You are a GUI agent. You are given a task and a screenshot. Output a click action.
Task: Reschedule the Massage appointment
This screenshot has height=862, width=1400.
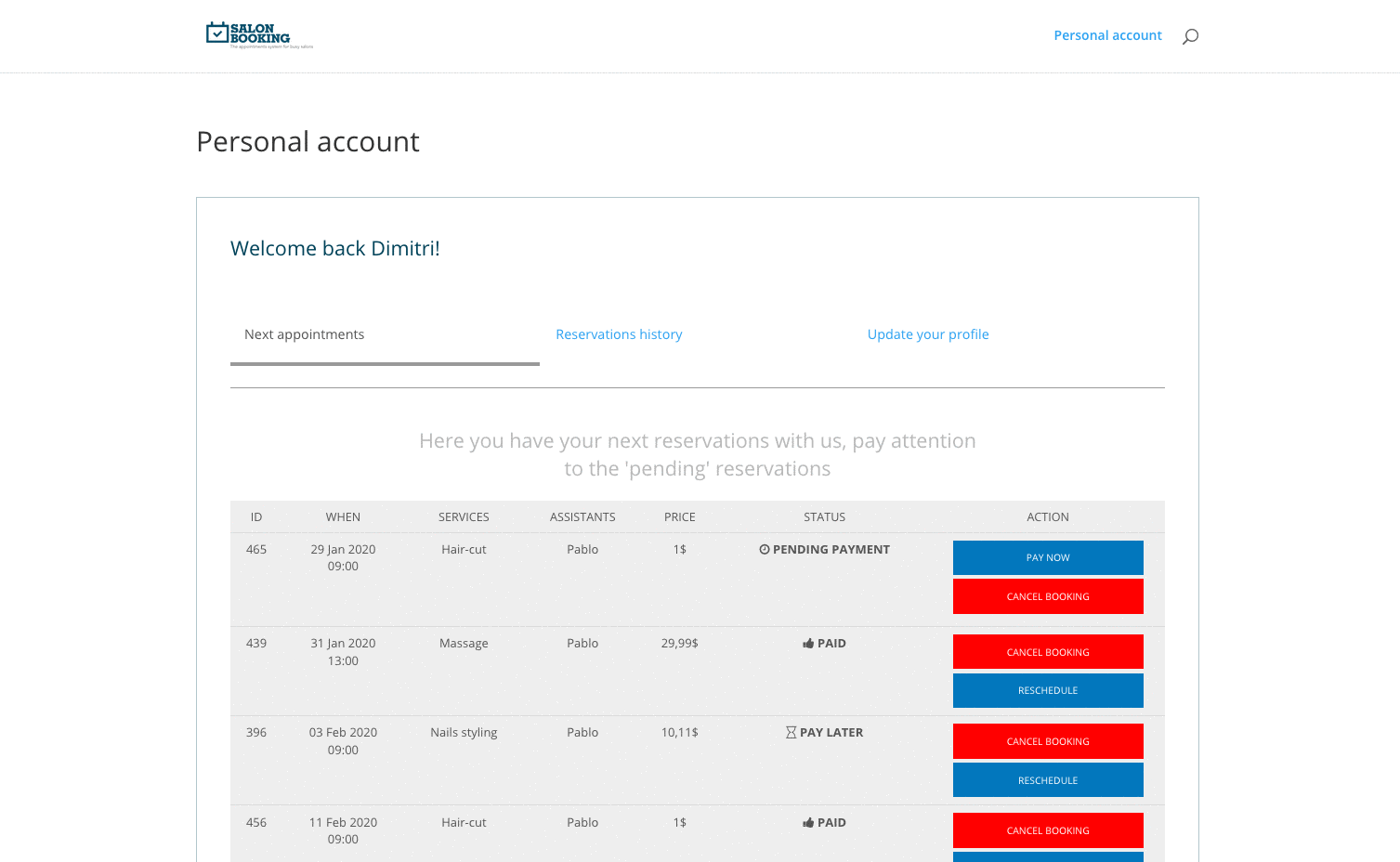(x=1047, y=690)
